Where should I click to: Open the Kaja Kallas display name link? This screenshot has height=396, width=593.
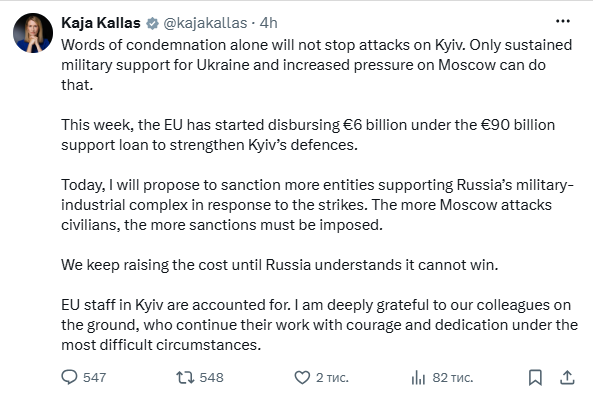tap(101, 23)
